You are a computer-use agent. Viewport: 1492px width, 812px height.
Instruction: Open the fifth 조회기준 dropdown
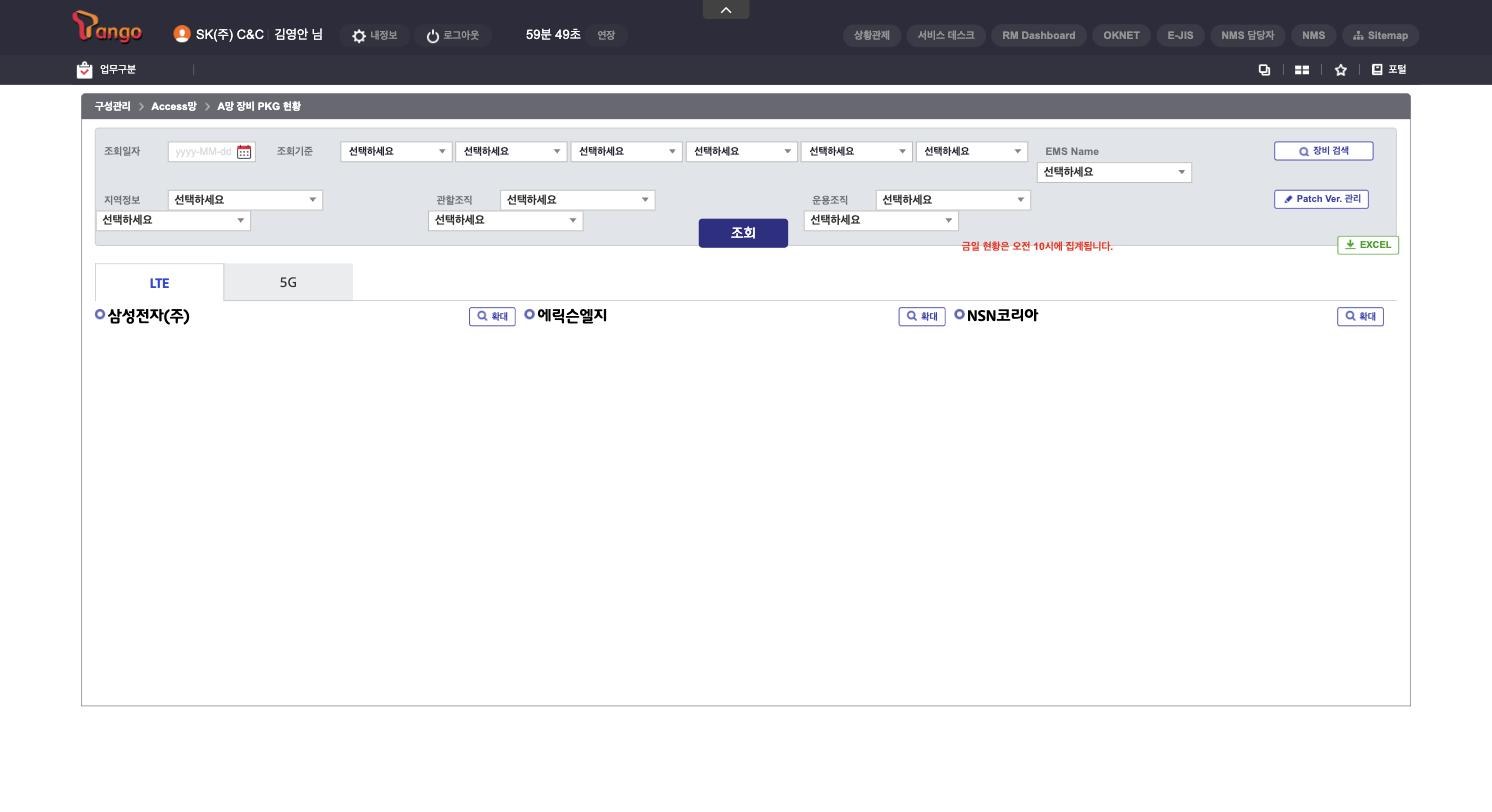pyautogui.click(x=857, y=151)
